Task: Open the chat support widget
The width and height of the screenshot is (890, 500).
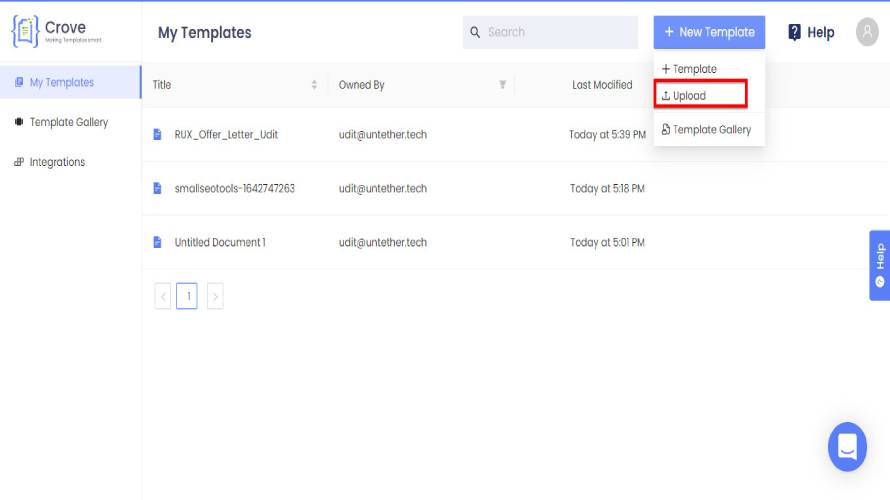Action: pos(847,447)
